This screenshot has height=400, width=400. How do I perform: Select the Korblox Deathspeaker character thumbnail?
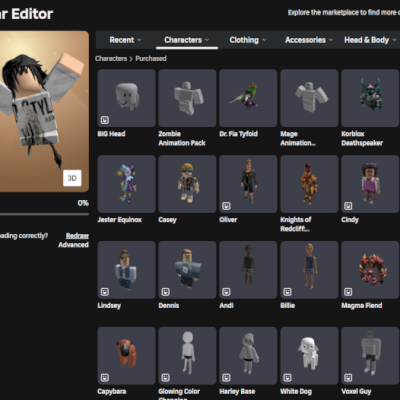click(370, 98)
